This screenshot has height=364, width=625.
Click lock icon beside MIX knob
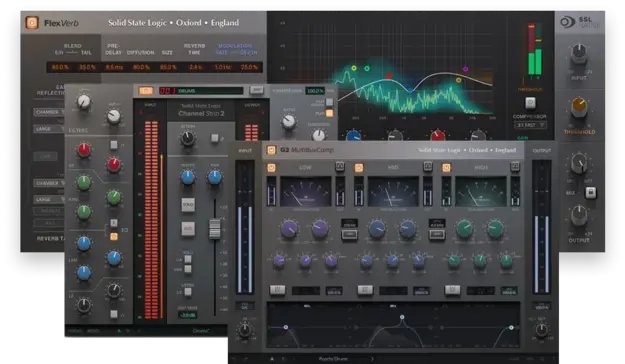tap(591, 193)
